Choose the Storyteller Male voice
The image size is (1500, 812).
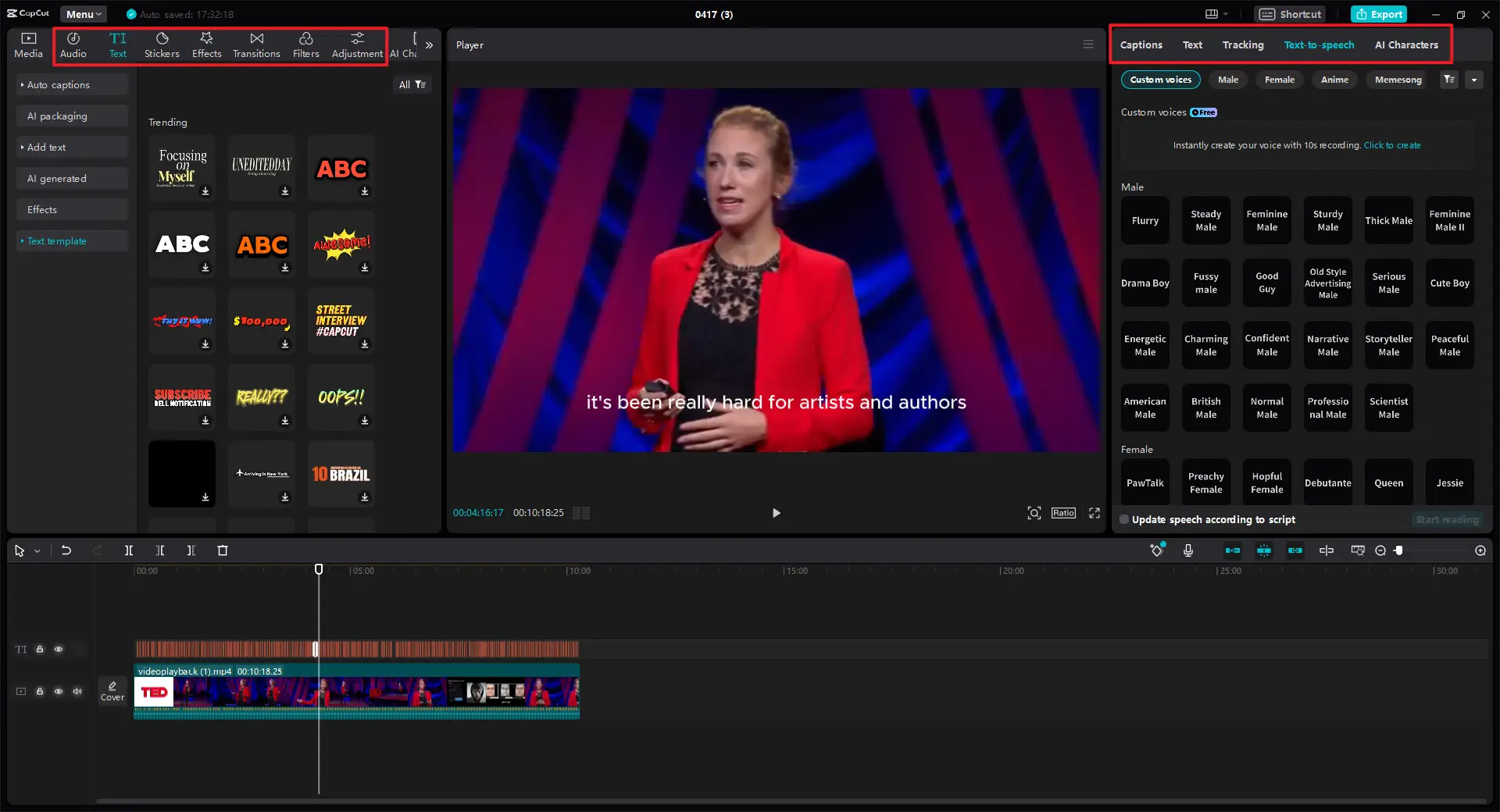[1389, 345]
